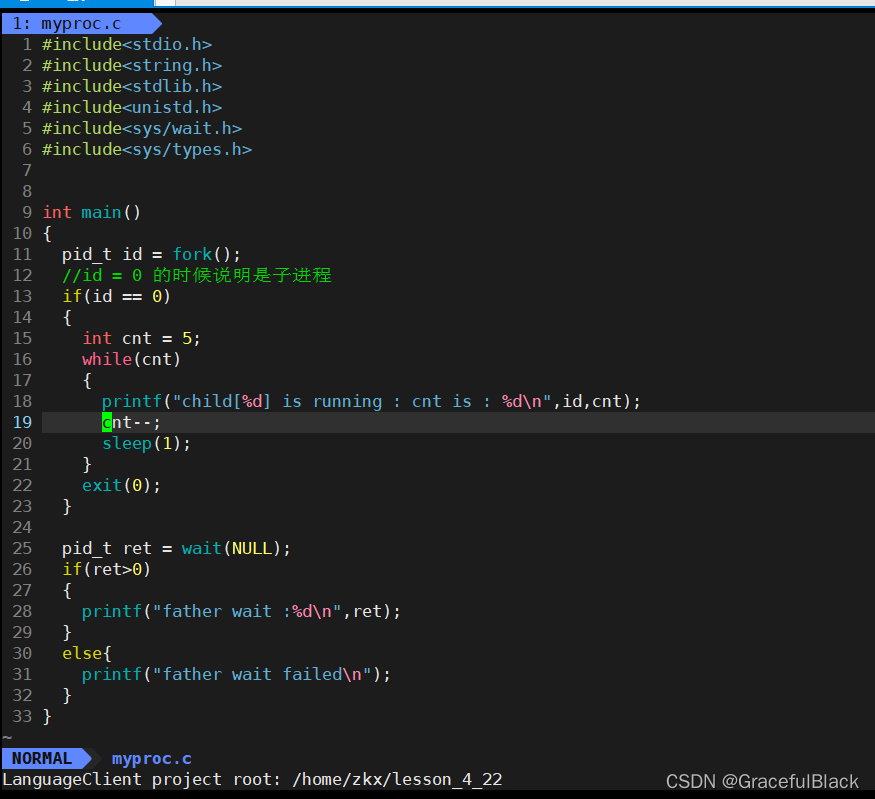
Task: Click the 'LanguageClient project root' message
Action: (252, 779)
